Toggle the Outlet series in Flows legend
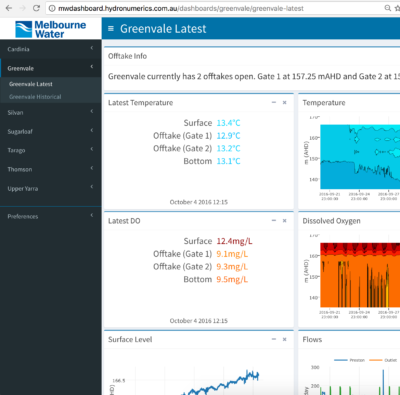 point(383,360)
